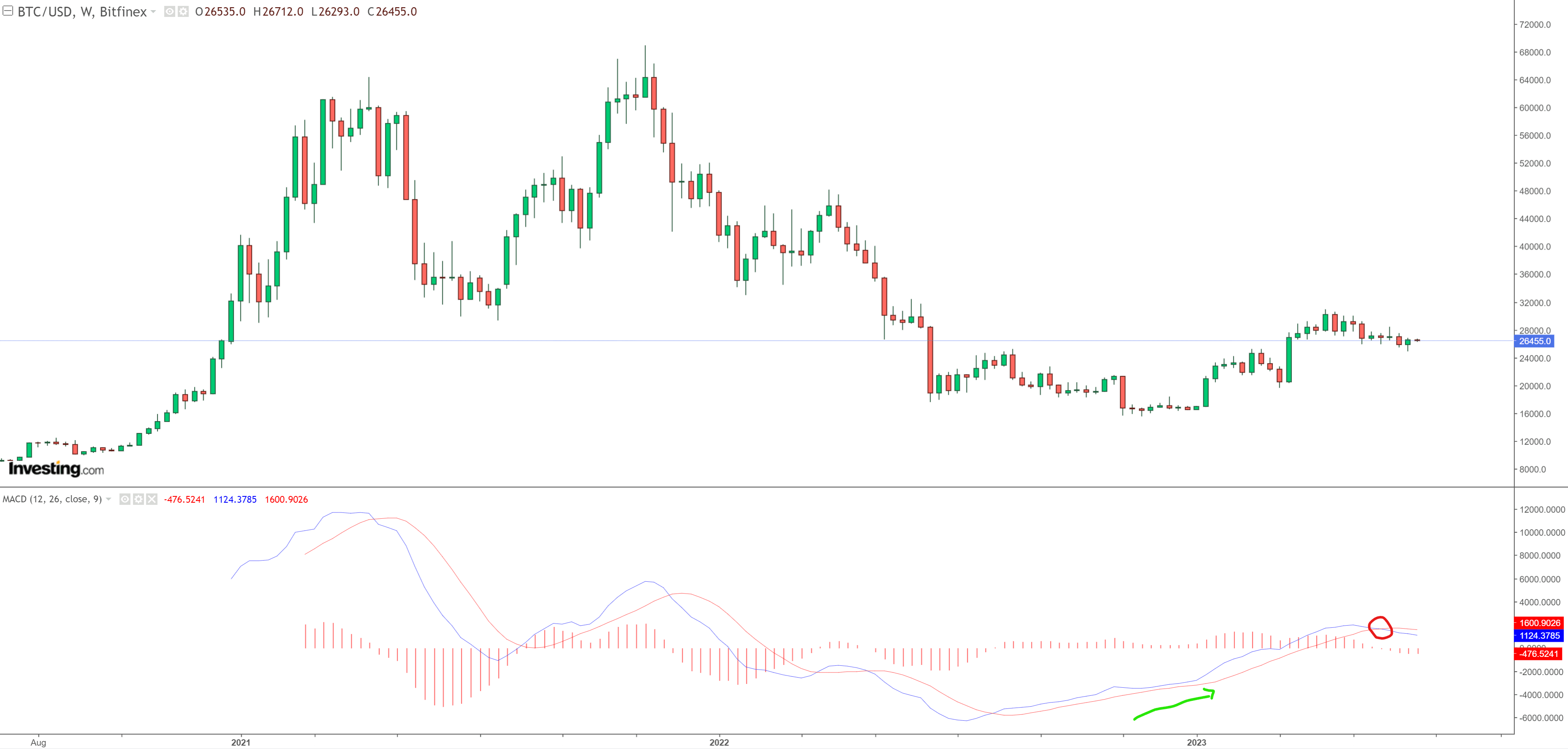
Task: Click the low value L26293.0
Action: (x=335, y=11)
